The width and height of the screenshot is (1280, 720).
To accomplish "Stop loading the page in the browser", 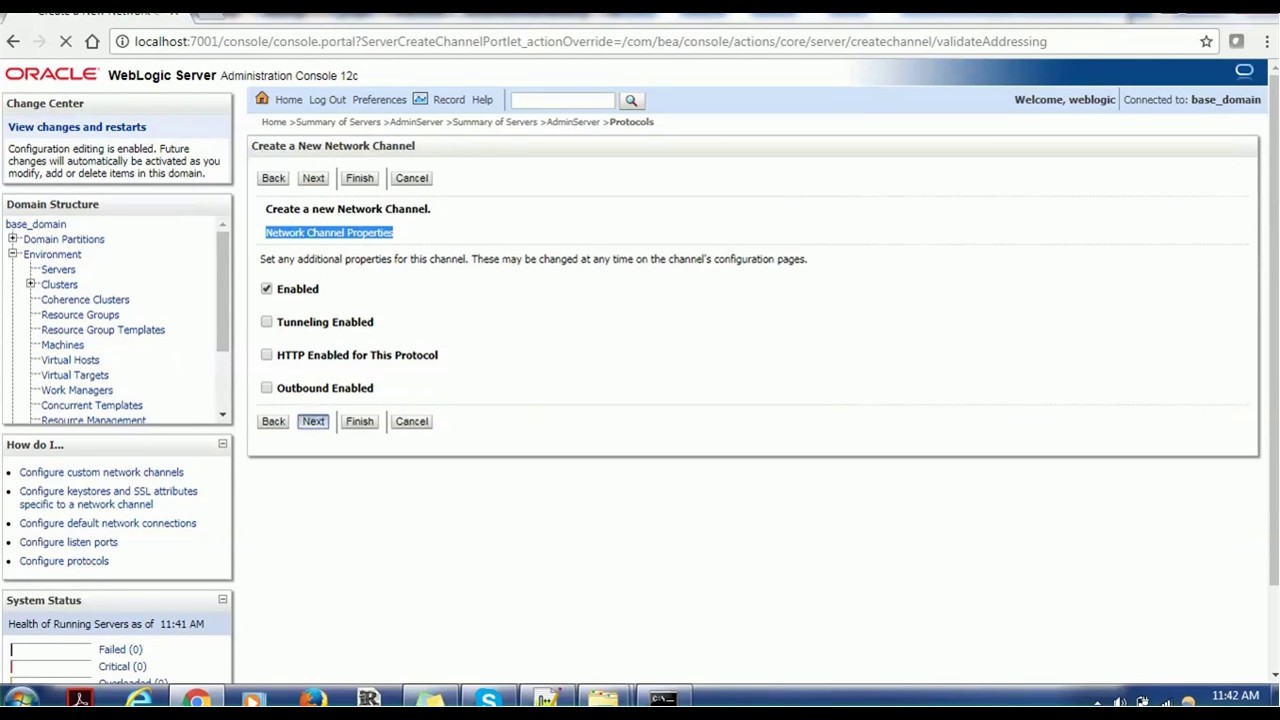I will [66, 41].
